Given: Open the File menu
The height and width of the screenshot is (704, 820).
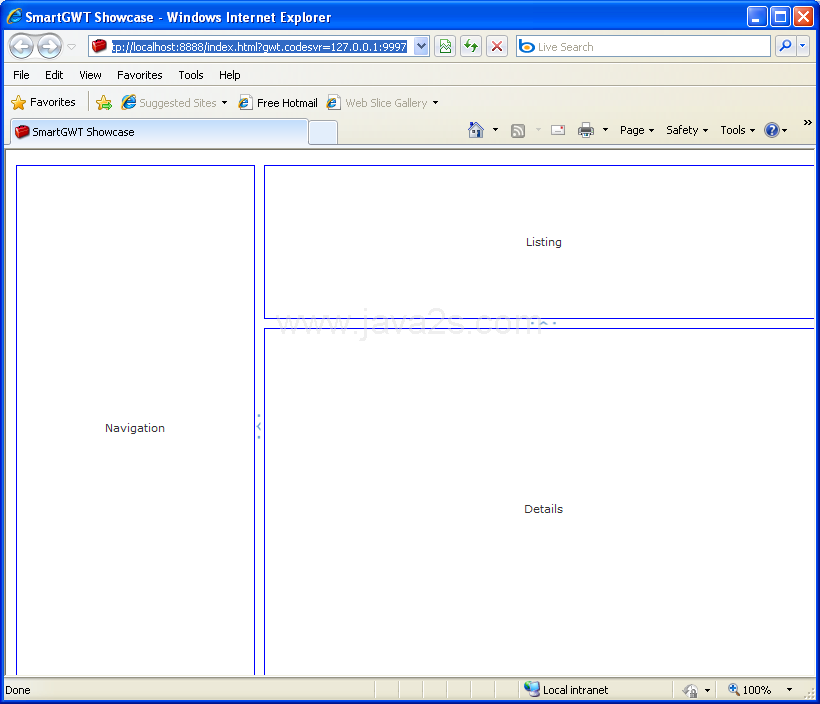Looking at the screenshot, I should (21, 75).
